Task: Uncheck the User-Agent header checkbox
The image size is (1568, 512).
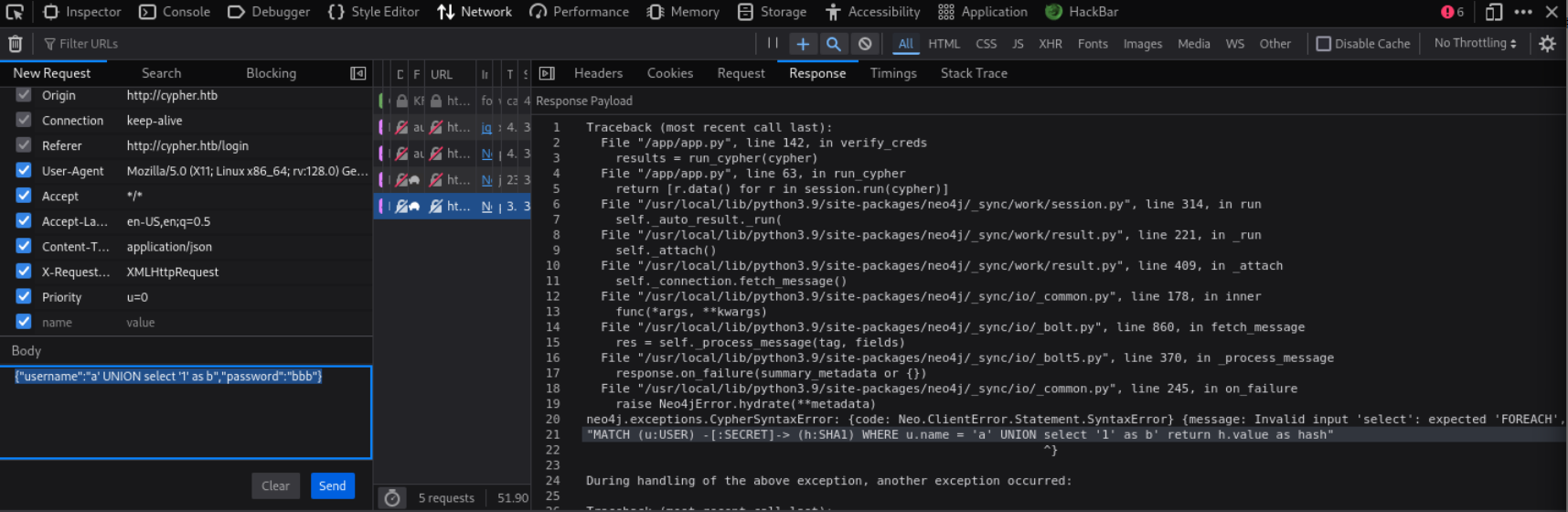Action: 24,170
